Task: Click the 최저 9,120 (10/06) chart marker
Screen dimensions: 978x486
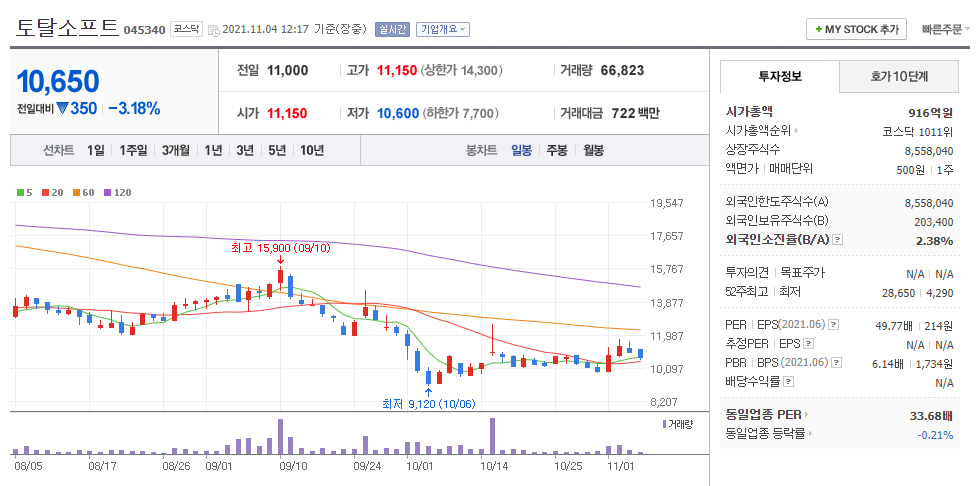Action: click(x=428, y=404)
